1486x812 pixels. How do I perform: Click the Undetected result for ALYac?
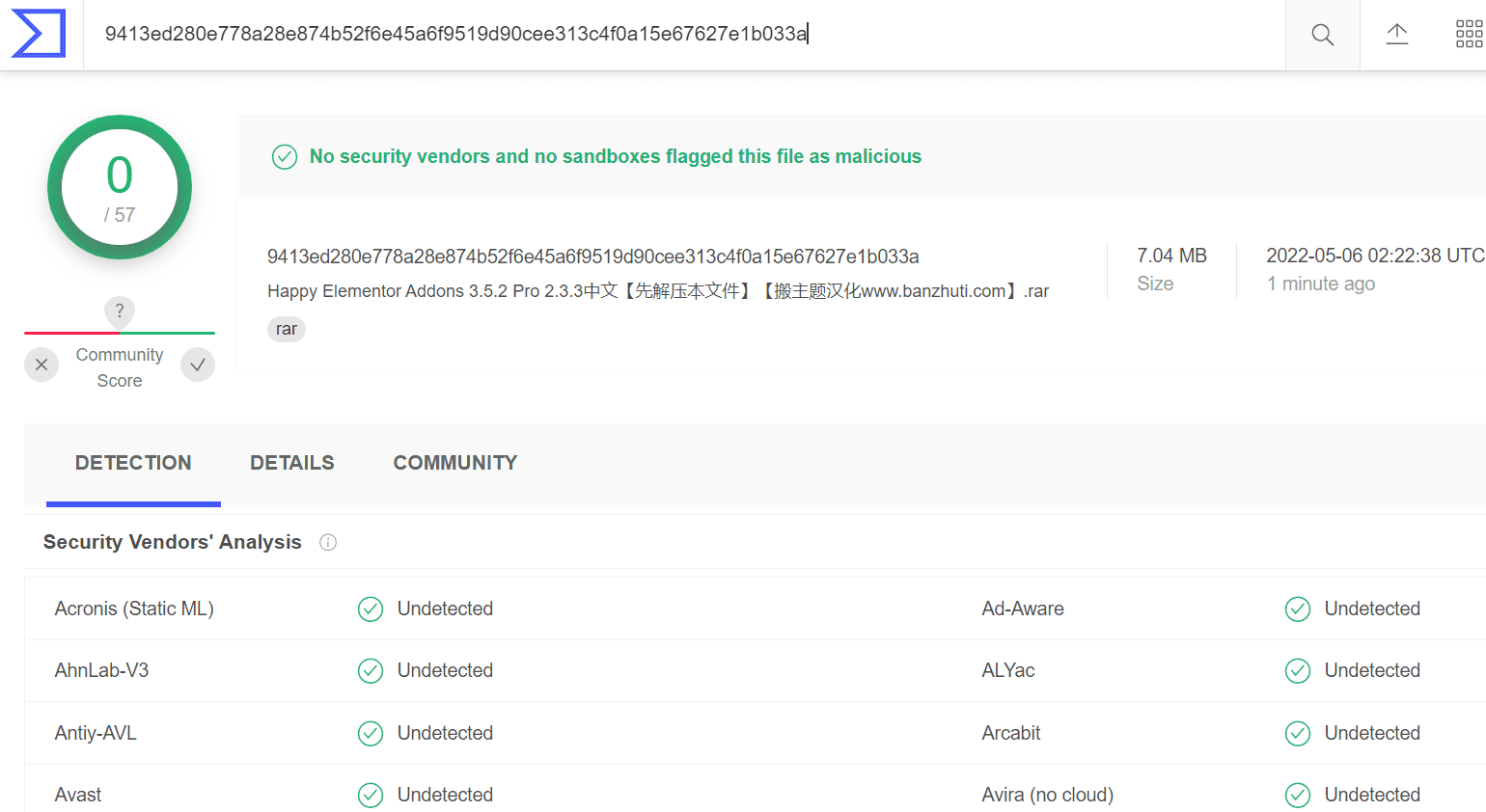click(1372, 671)
